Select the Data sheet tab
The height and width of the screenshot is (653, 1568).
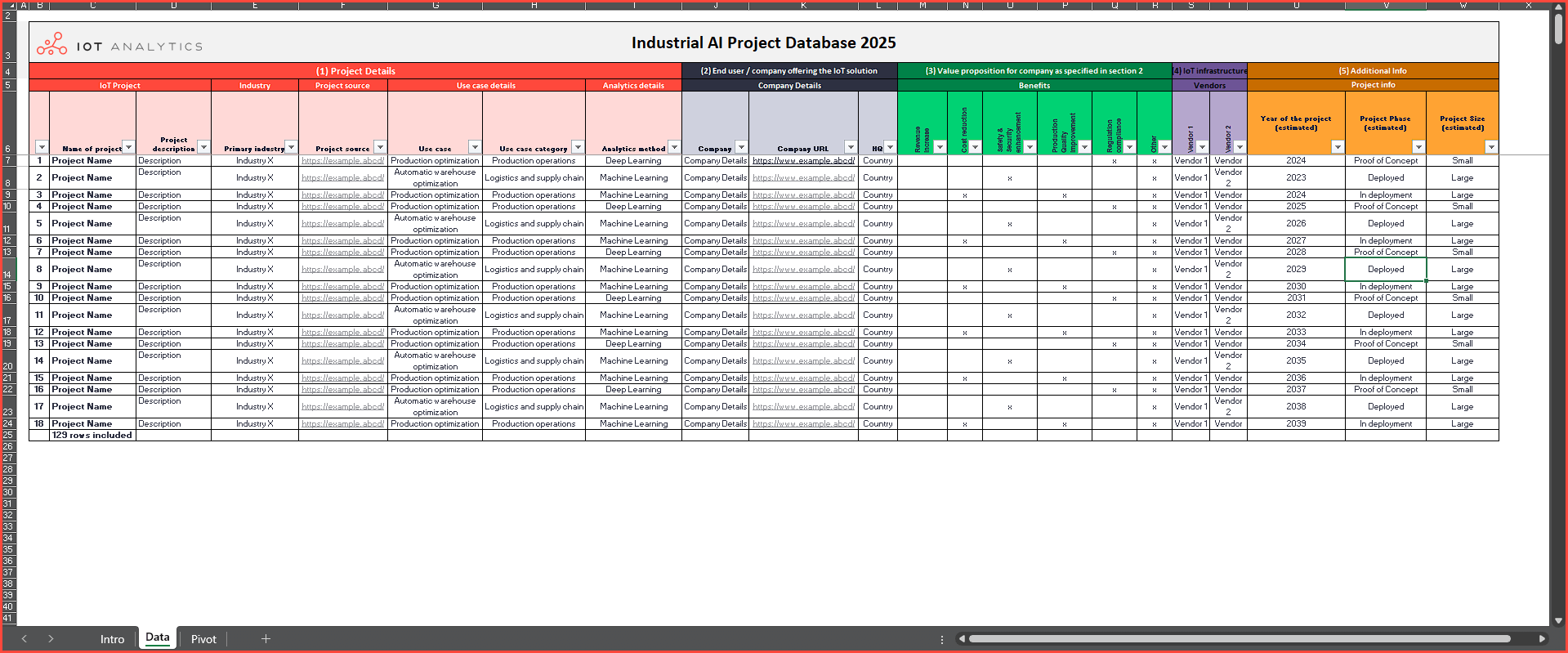158,637
